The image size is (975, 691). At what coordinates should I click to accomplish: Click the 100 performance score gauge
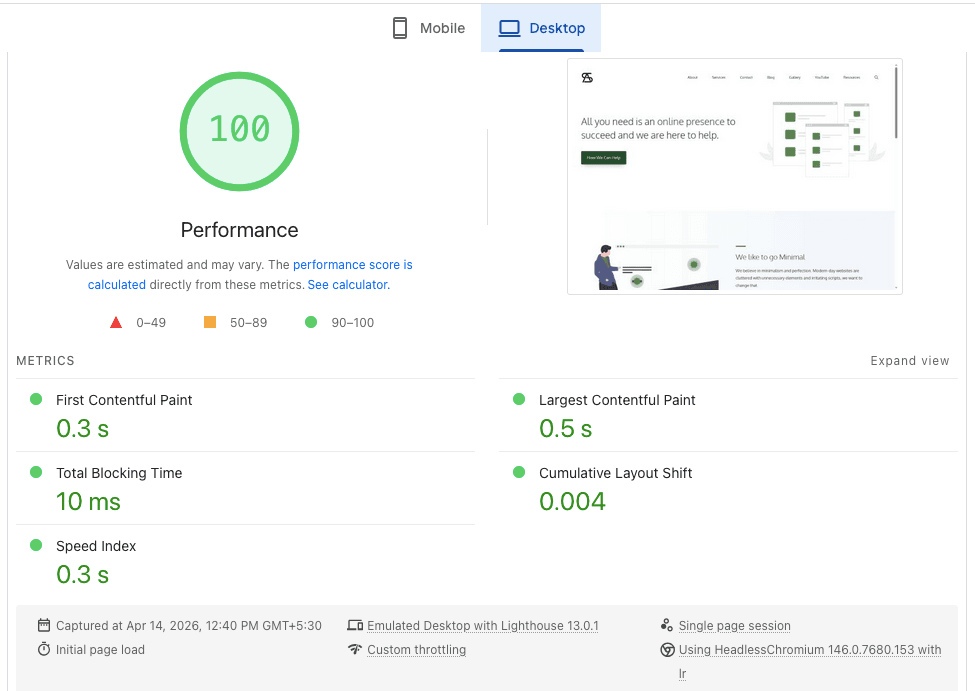pos(239,131)
